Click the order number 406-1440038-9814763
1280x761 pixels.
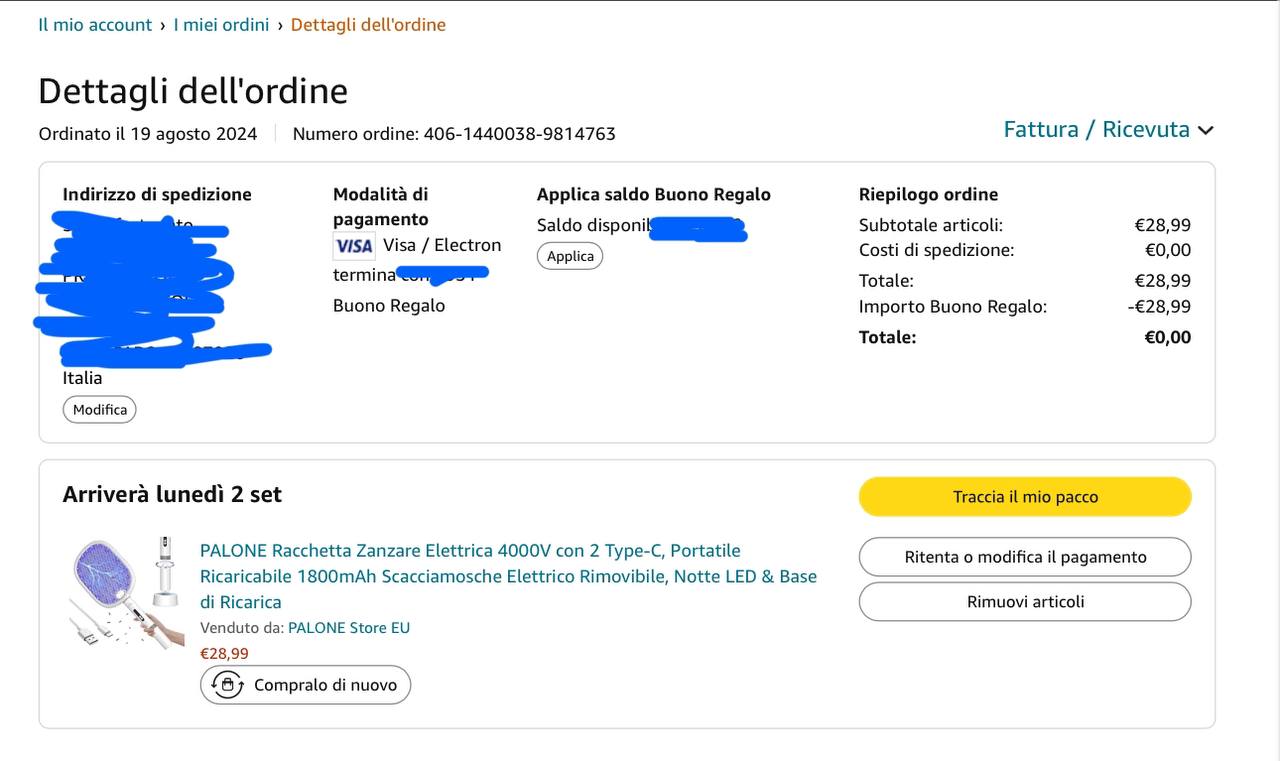(519, 134)
